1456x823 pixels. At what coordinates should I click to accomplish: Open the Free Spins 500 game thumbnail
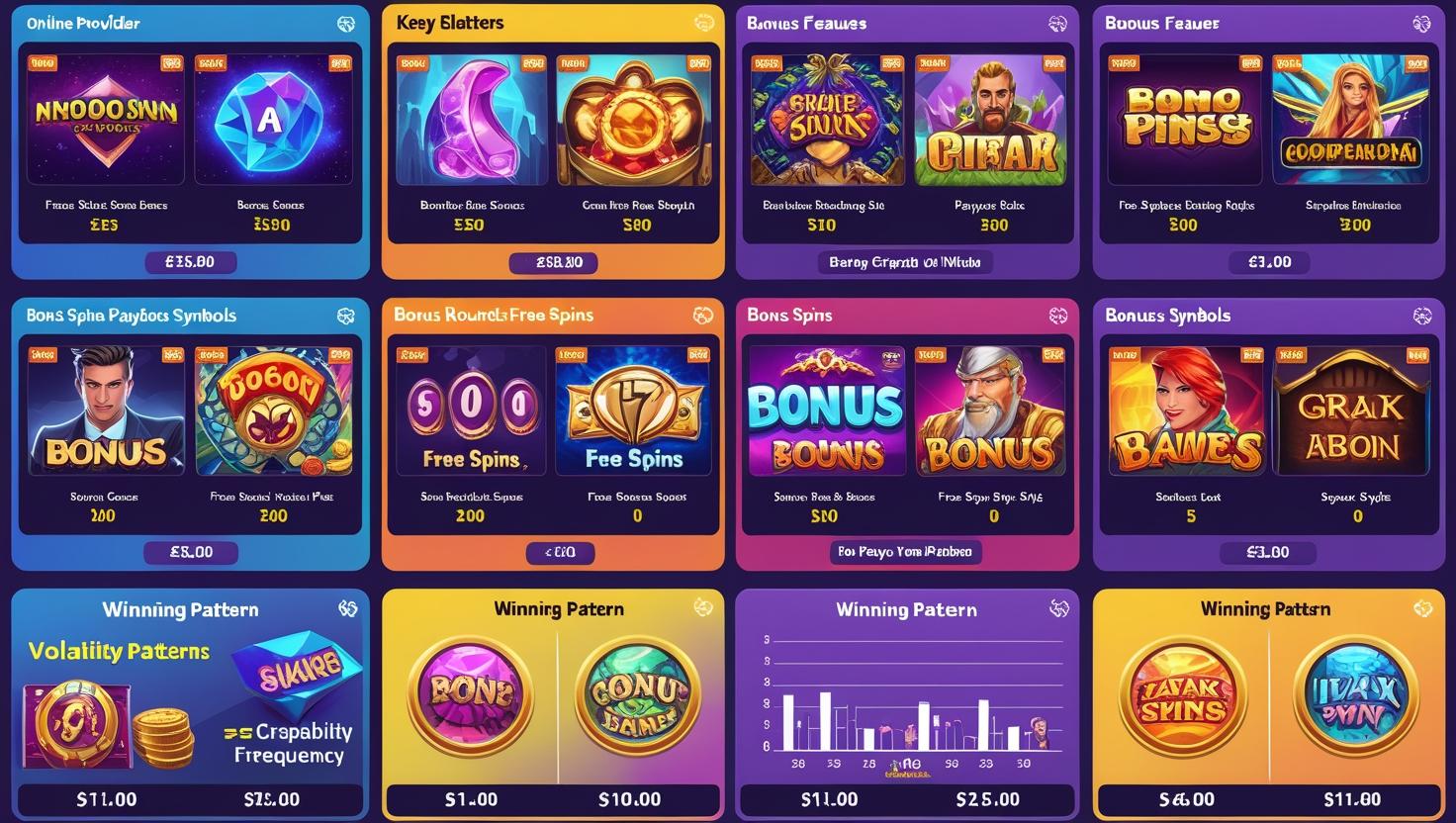471,411
